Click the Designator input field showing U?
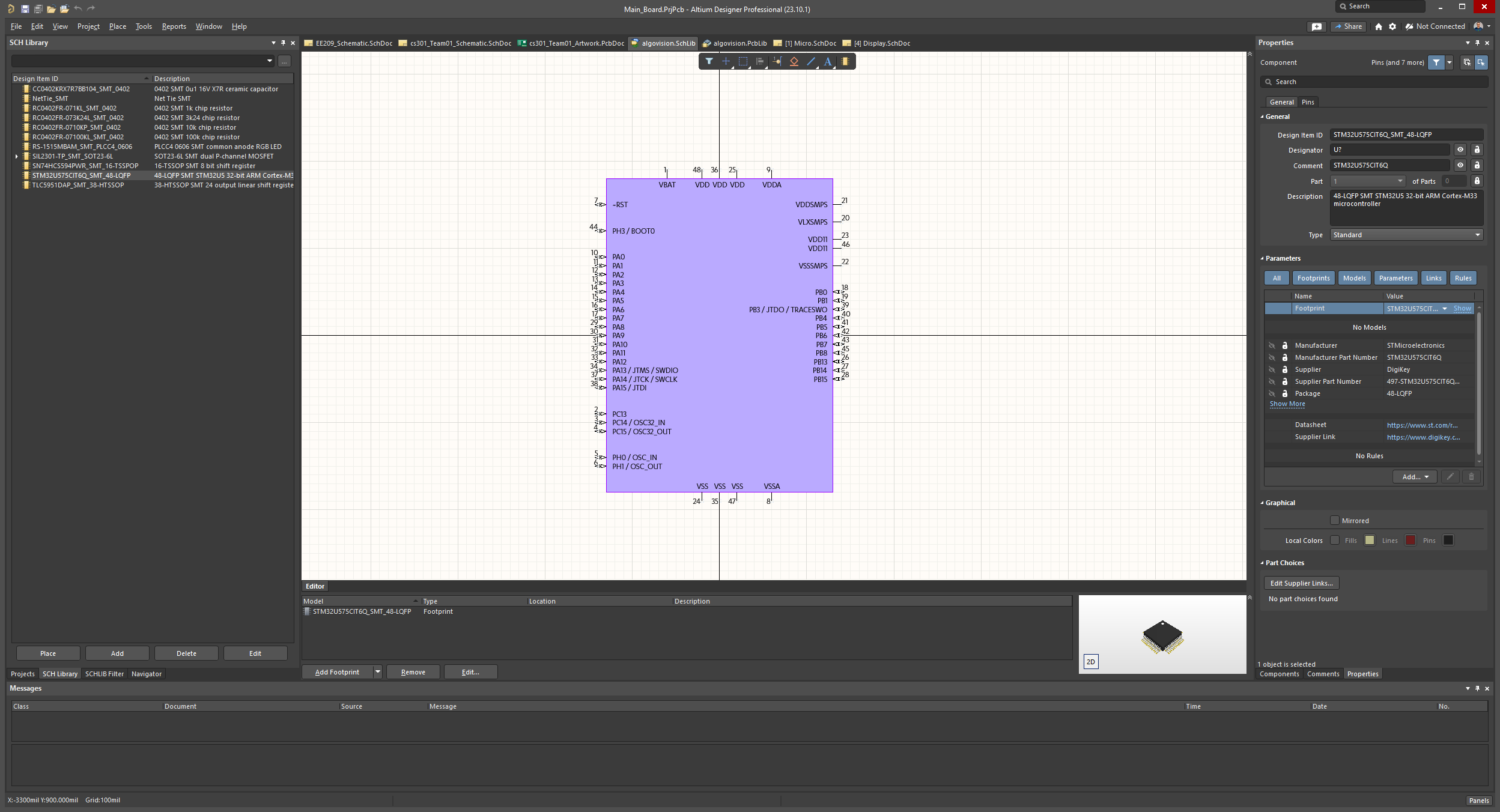Screen dimensions: 1500x812 (1390, 150)
